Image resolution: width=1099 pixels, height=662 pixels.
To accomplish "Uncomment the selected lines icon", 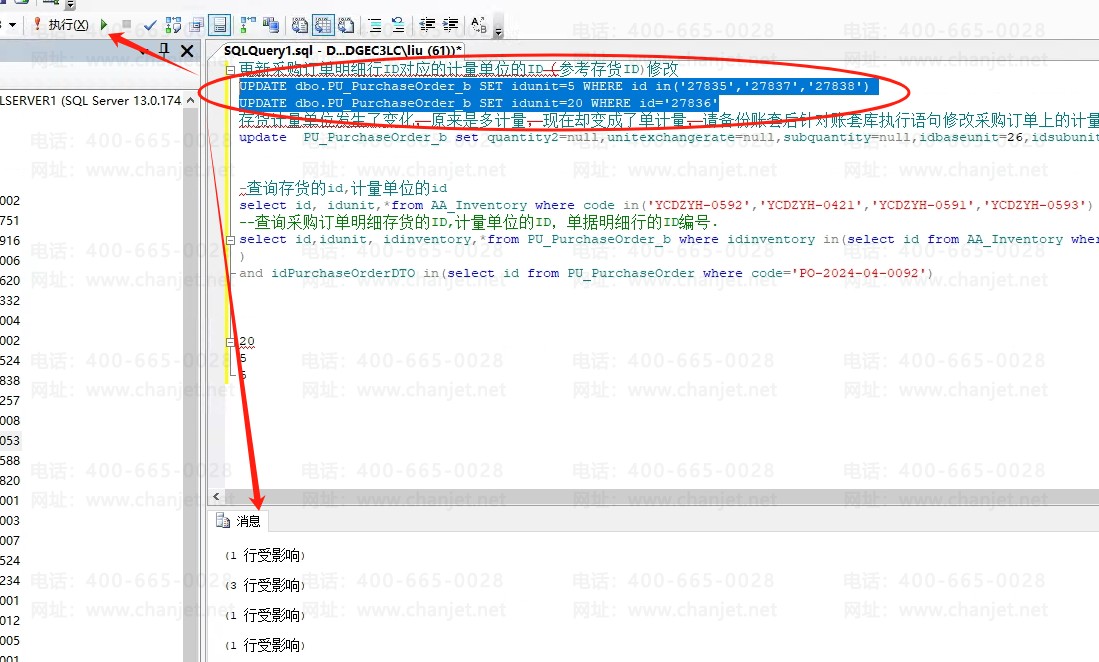I will (397, 26).
